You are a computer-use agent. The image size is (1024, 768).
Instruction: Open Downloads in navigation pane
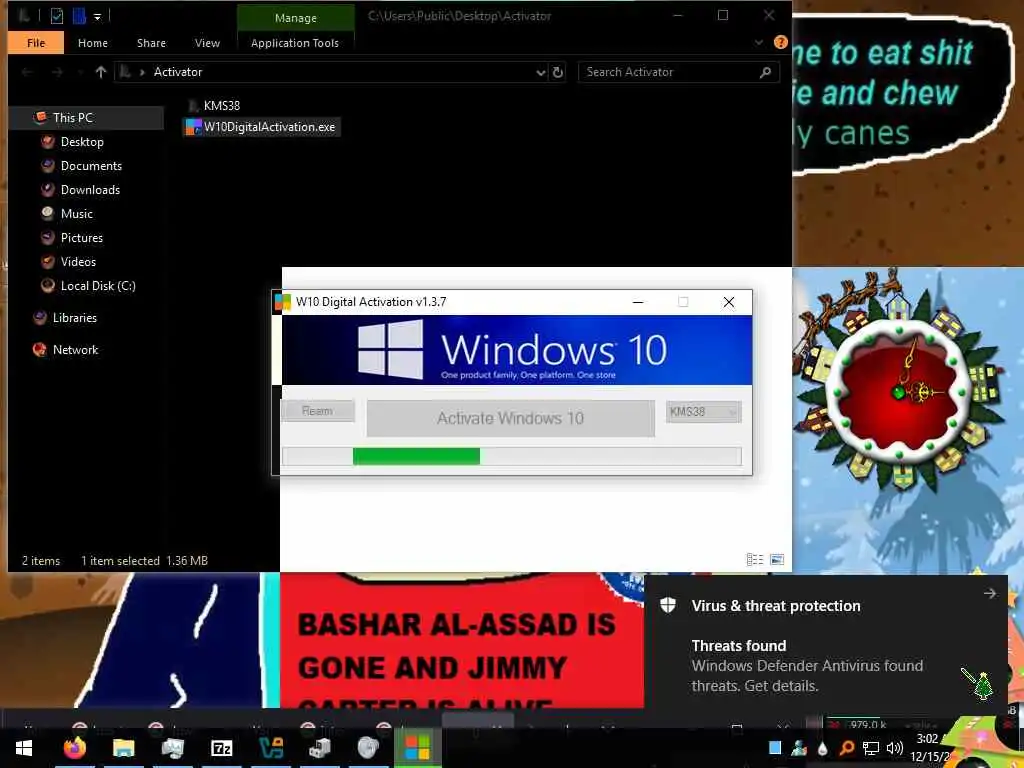pyautogui.click(x=90, y=190)
